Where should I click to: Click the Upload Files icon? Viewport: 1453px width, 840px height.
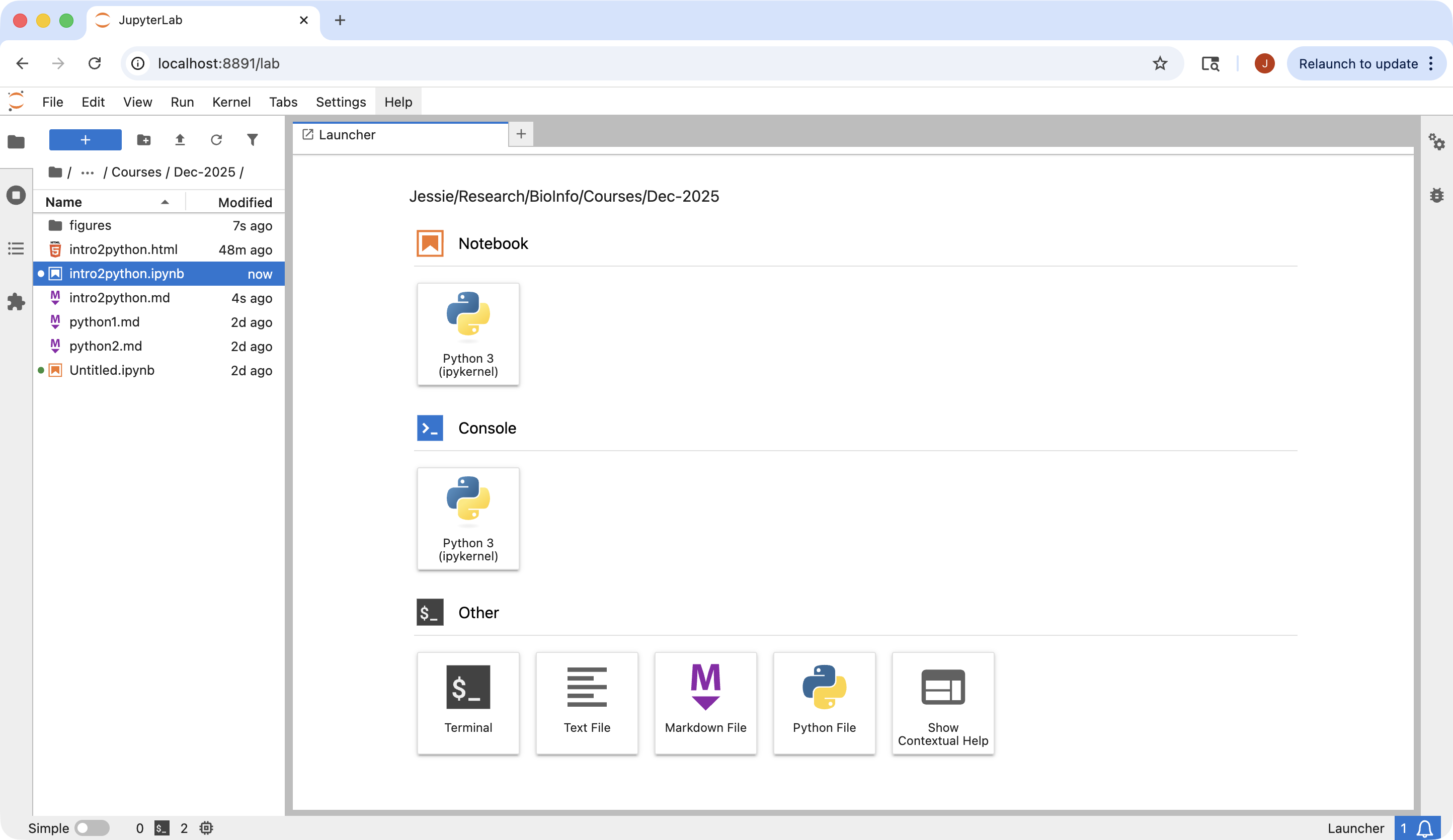pyautogui.click(x=180, y=139)
